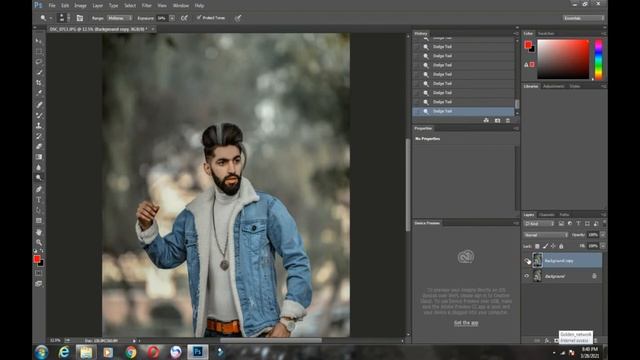This screenshot has height=360, width=640.
Task: Select the Eraser tool
Action: click(39, 146)
